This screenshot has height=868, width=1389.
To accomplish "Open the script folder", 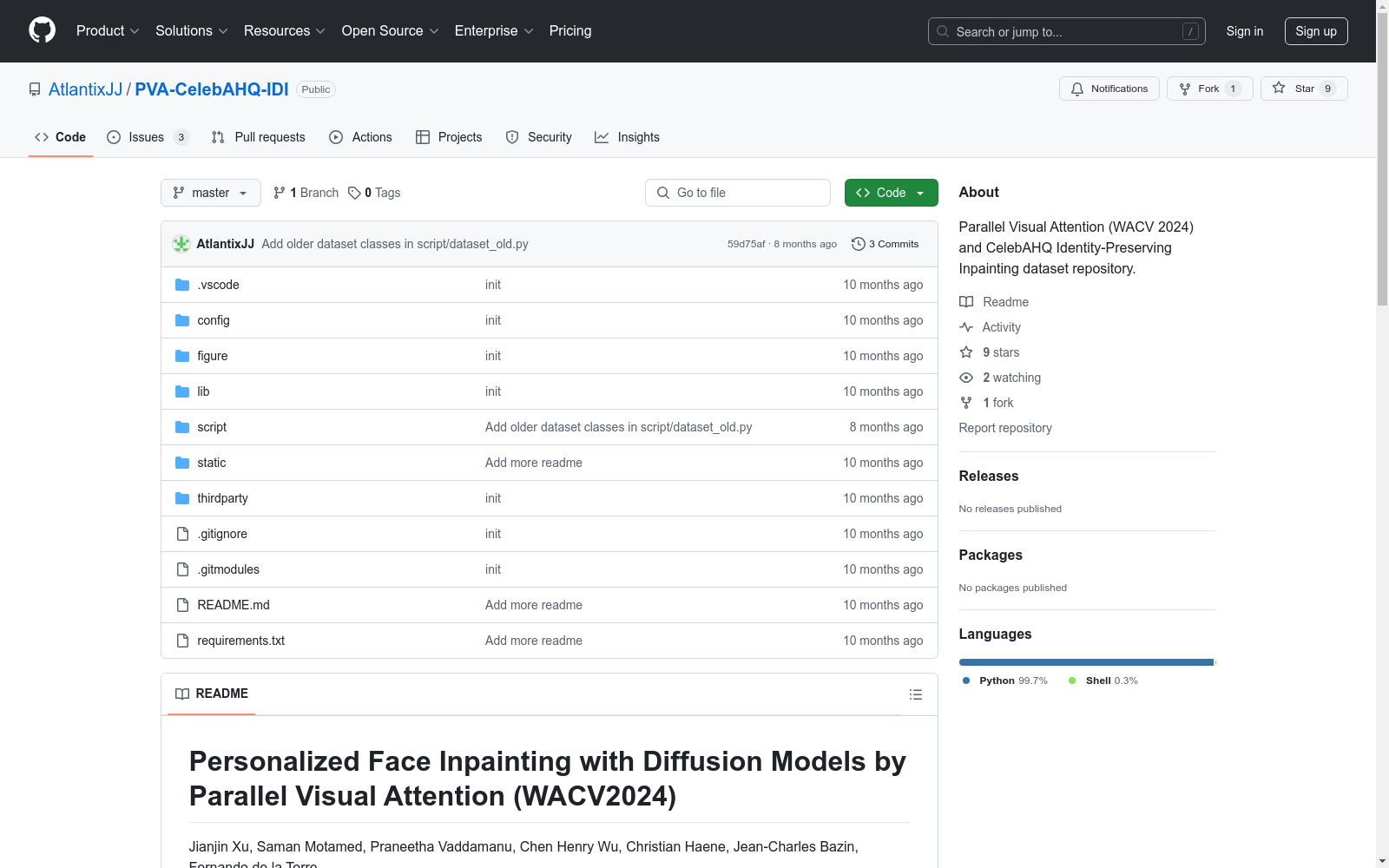I will [212, 427].
